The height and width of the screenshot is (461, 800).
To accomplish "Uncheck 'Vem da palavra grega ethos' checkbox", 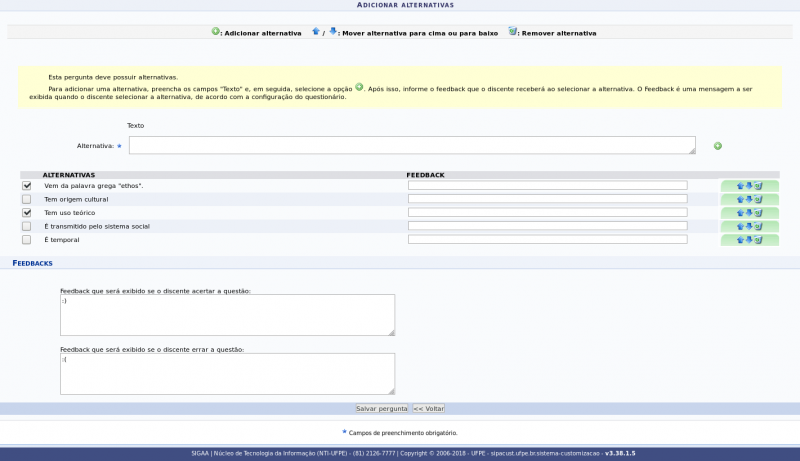I will [x=27, y=186].
